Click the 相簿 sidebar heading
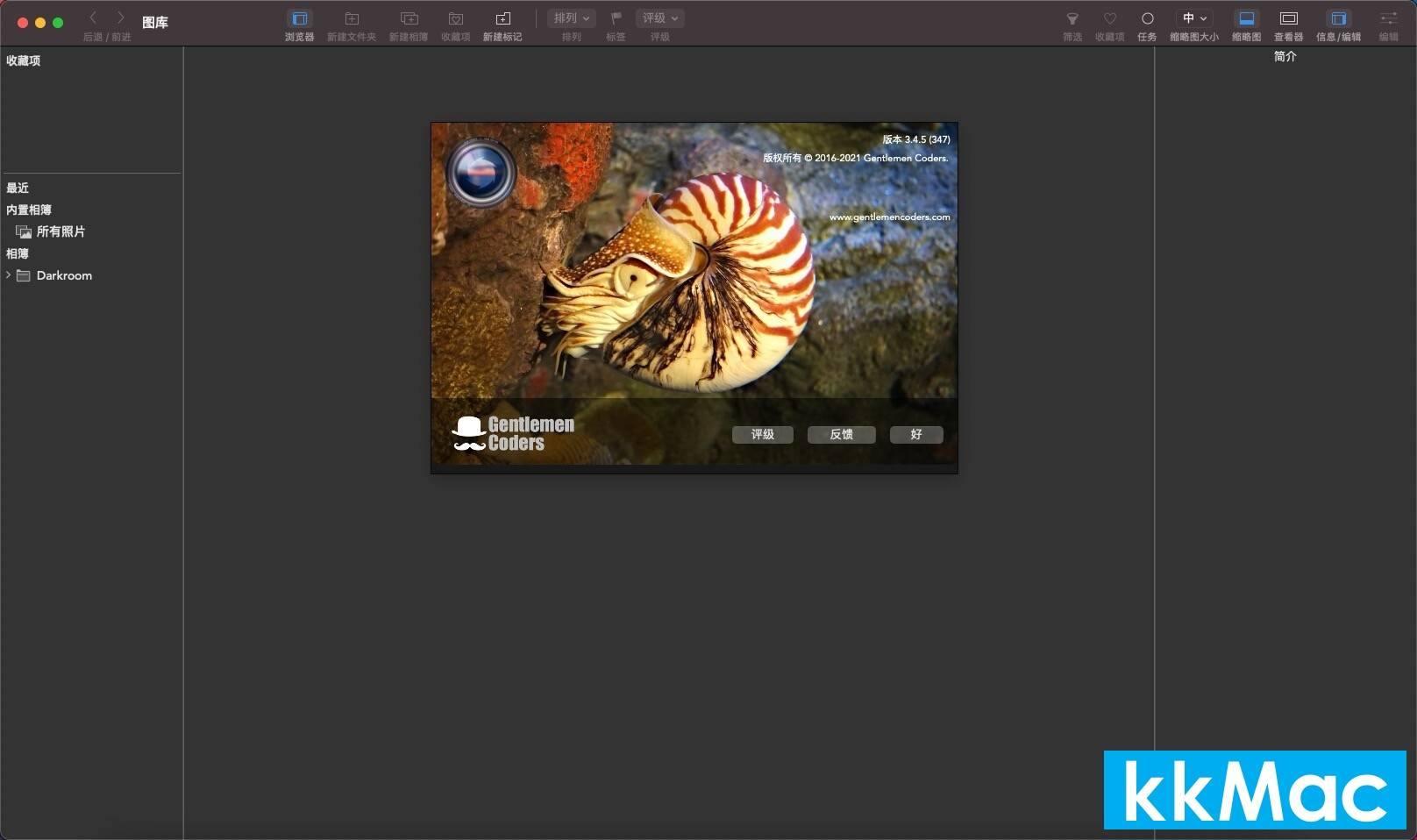This screenshot has height=840, width=1417. (18, 253)
